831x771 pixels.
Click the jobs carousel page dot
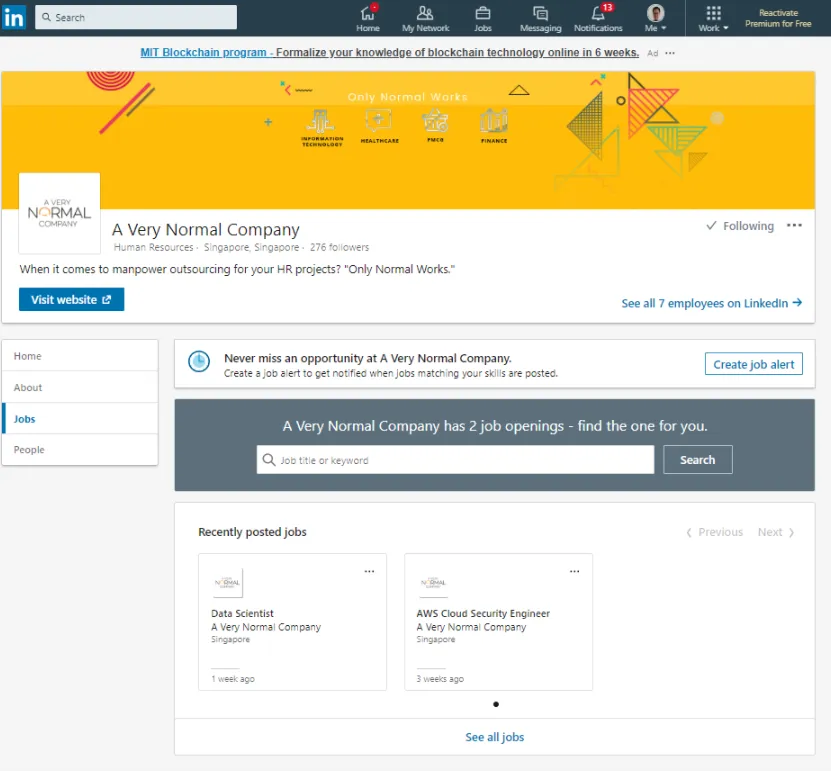click(x=496, y=704)
